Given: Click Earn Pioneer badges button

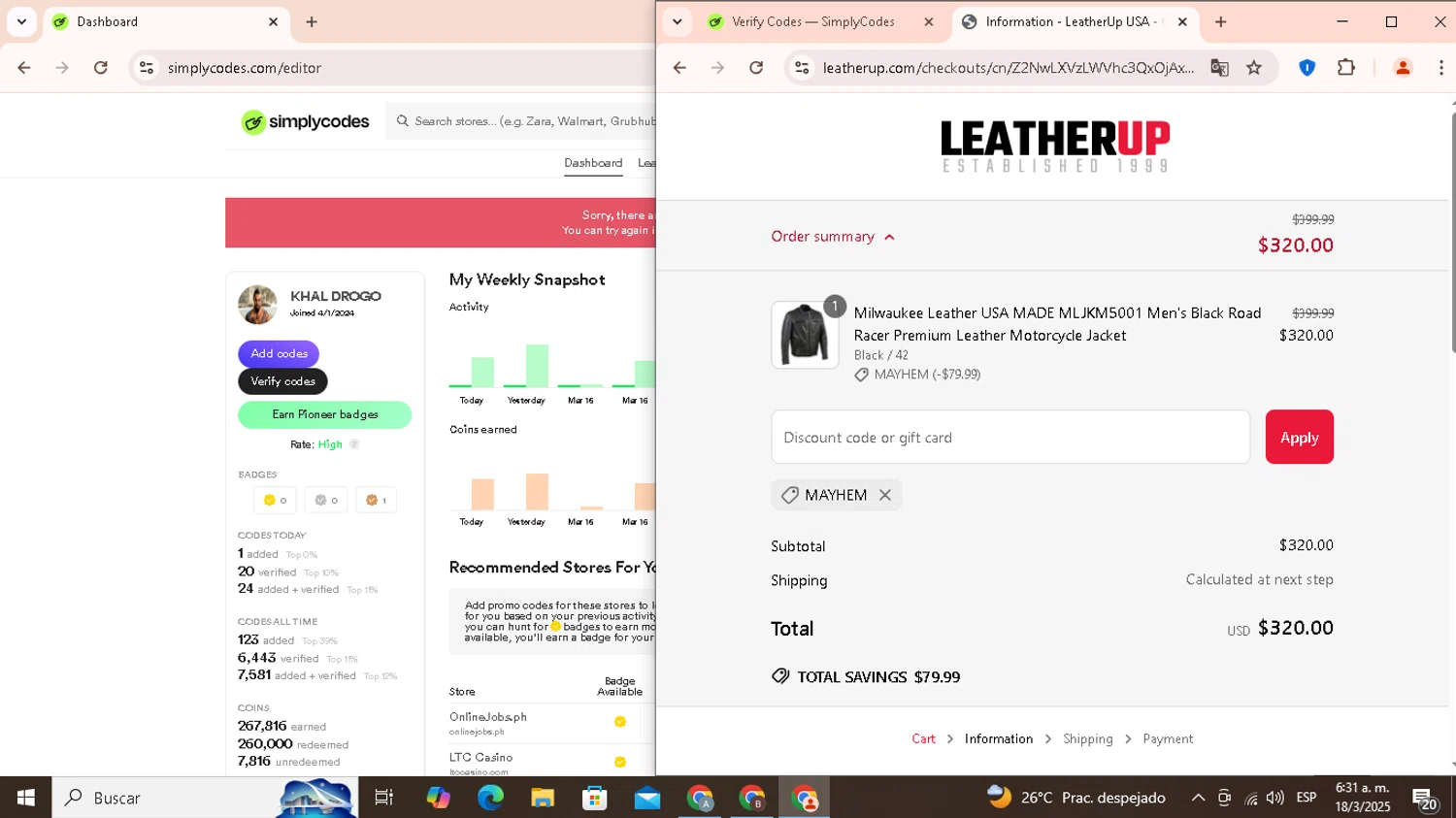Looking at the screenshot, I should point(324,414).
